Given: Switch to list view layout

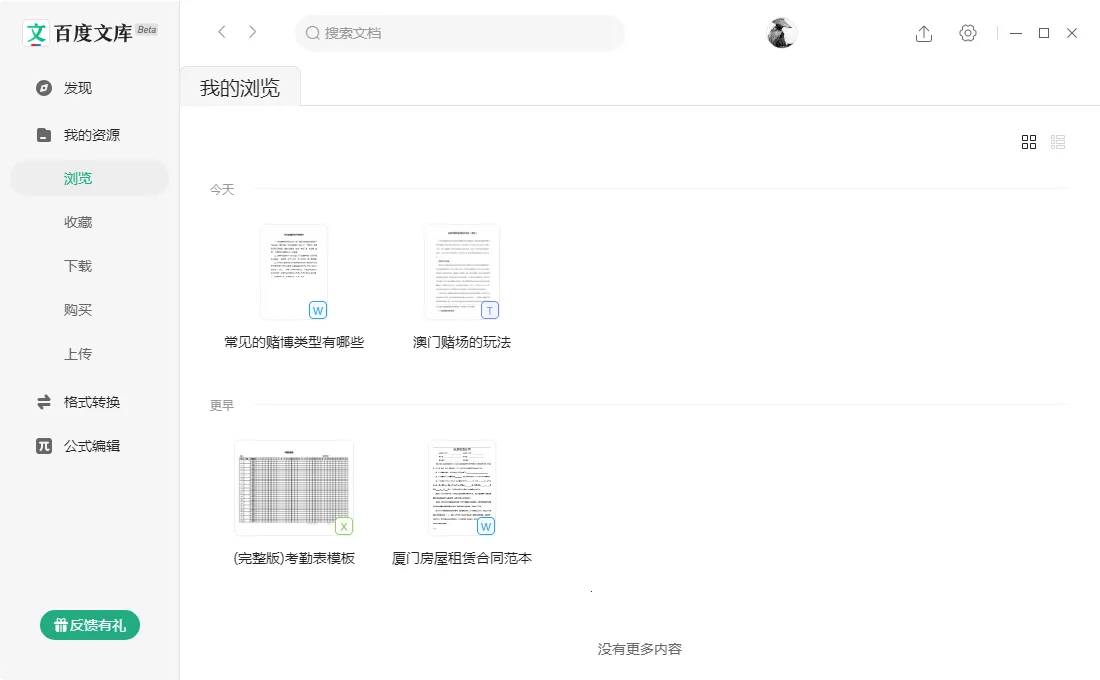Looking at the screenshot, I should coord(1058,141).
